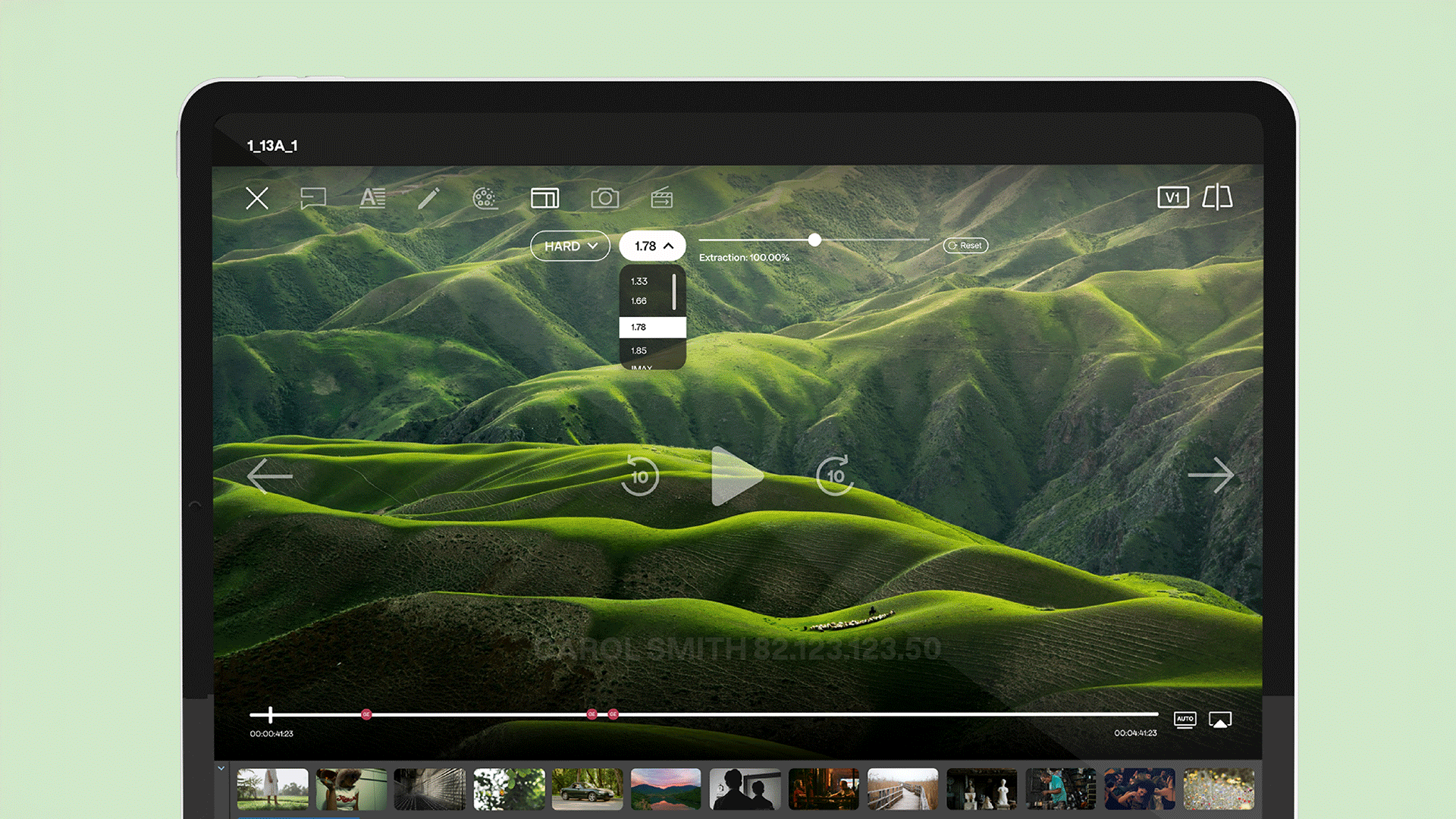Toggle the V1 version button
This screenshot has width=1456, height=819.
(x=1172, y=198)
